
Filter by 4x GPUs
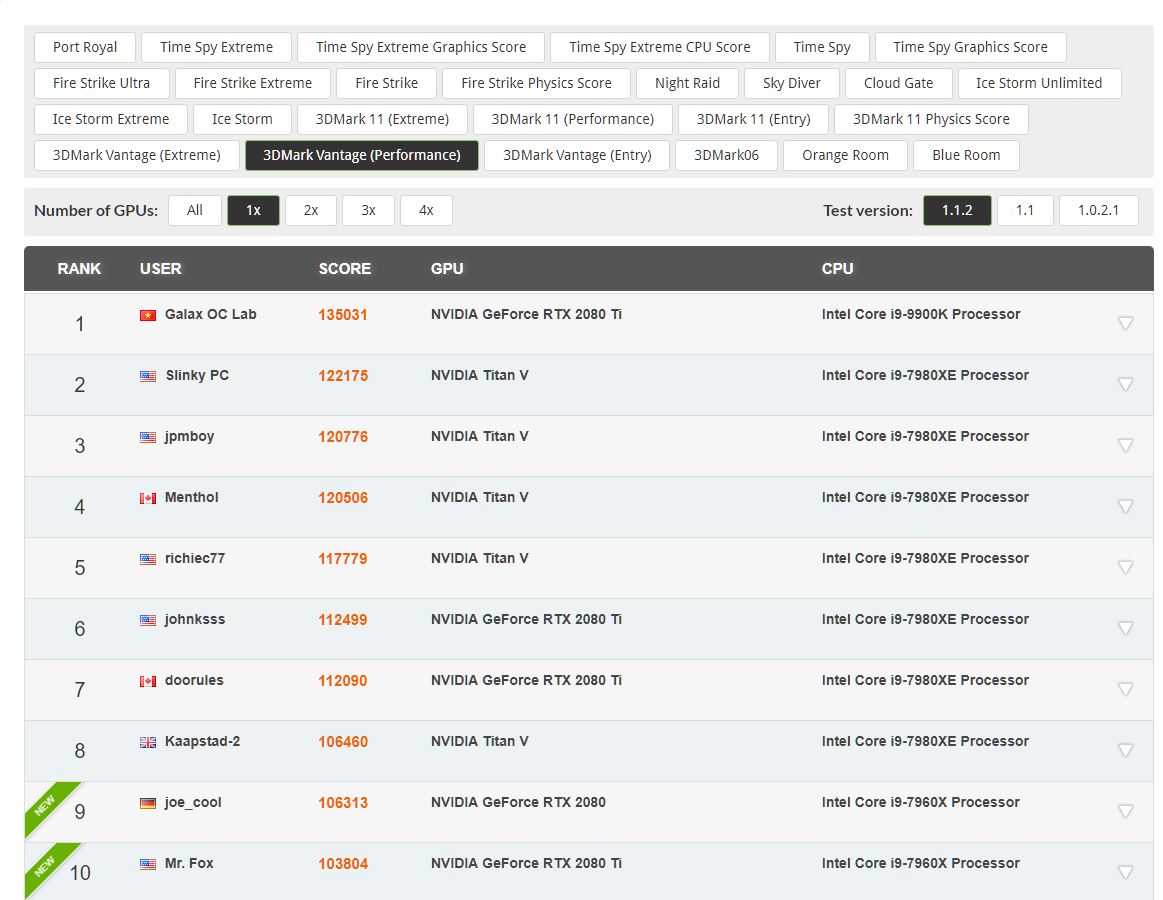point(426,210)
